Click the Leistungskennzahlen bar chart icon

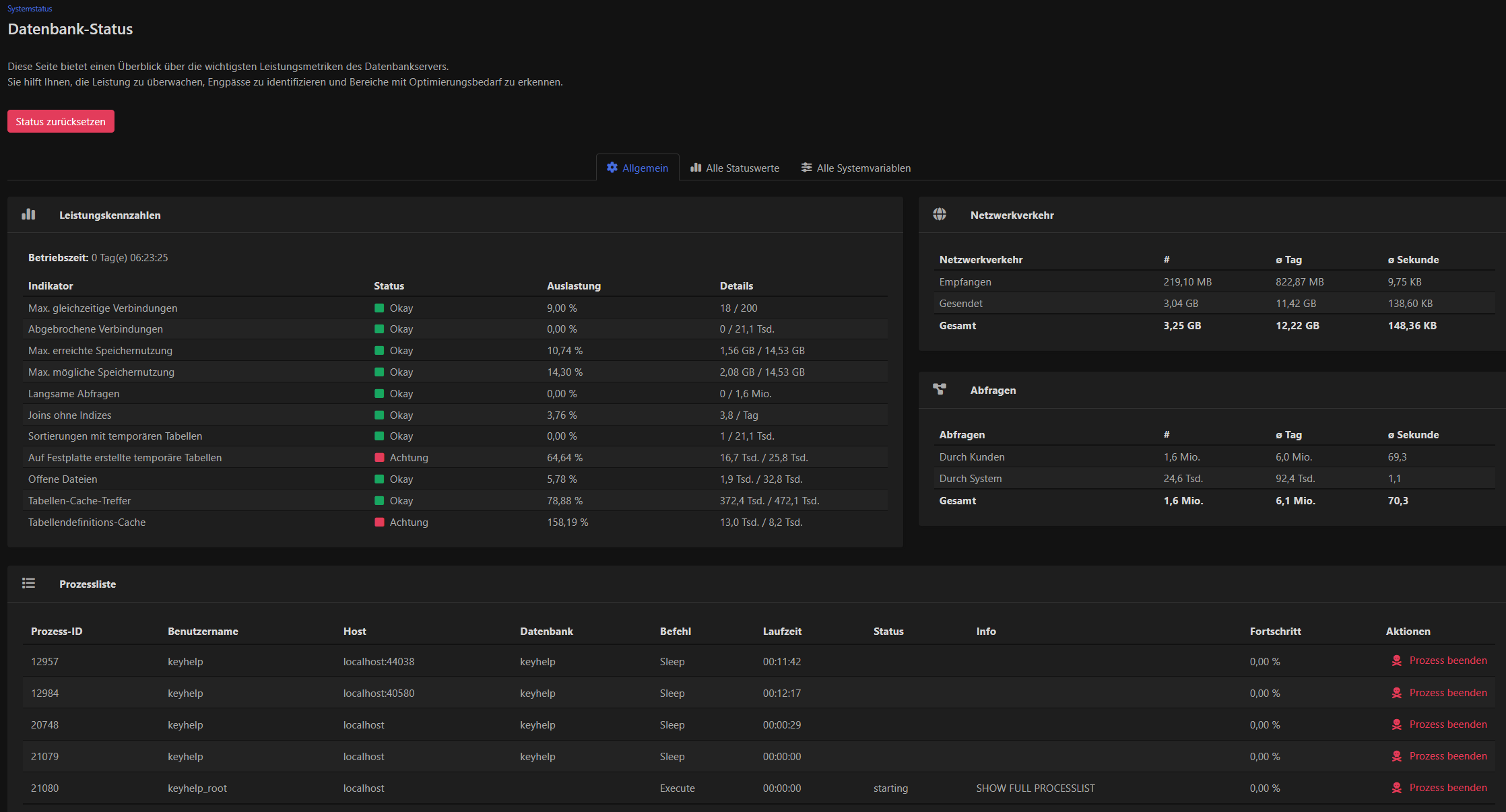28,215
